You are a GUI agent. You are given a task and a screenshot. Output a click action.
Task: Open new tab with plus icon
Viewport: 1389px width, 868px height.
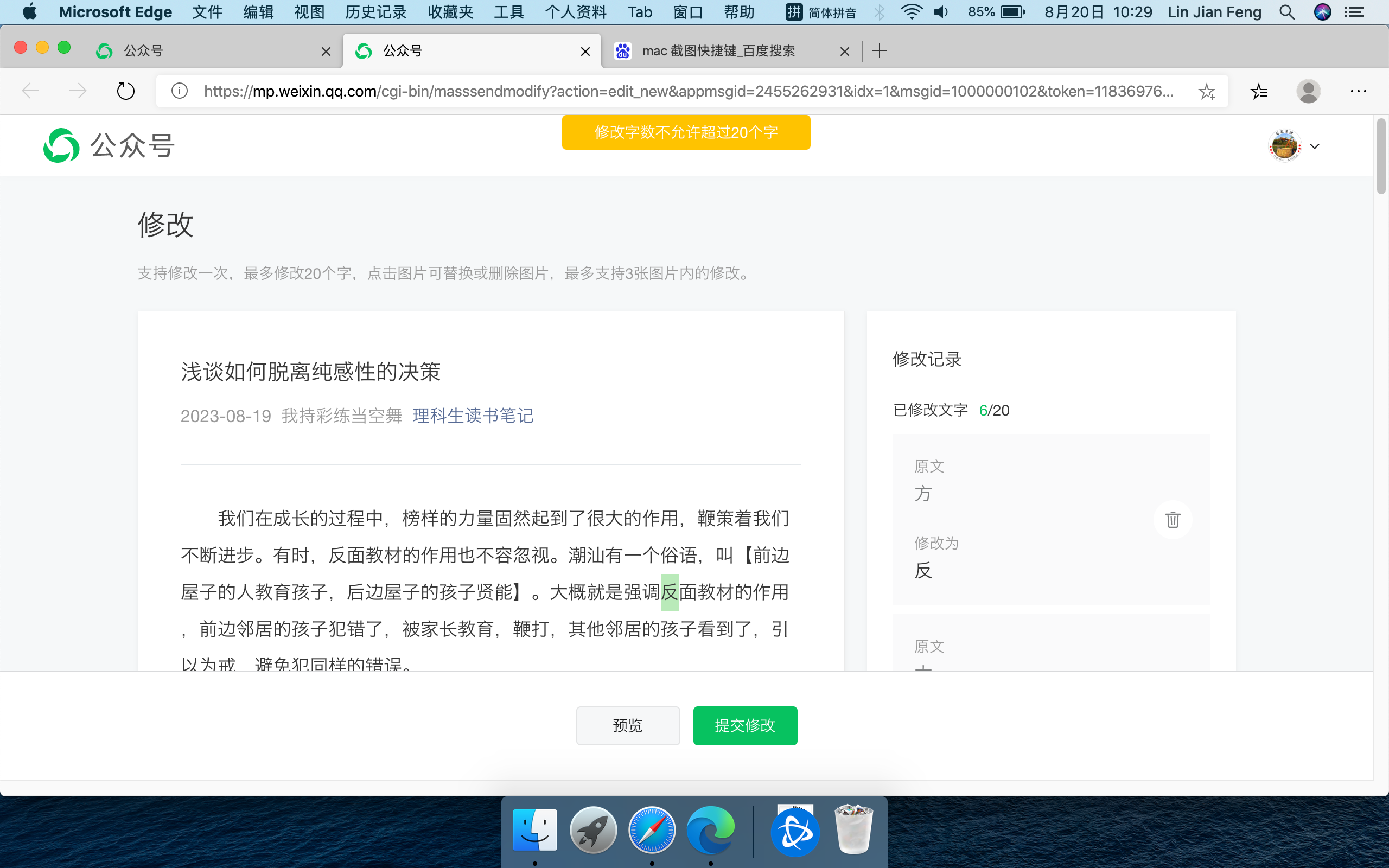[x=880, y=51]
